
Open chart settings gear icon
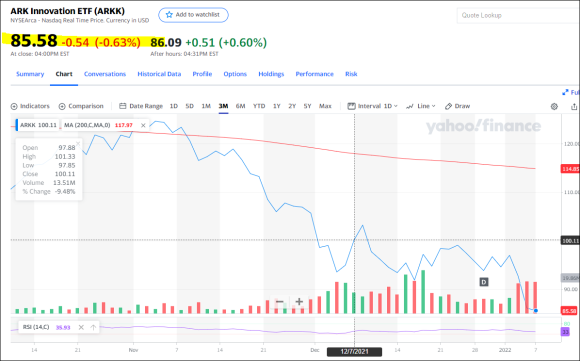pyautogui.click(x=554, y=107)
